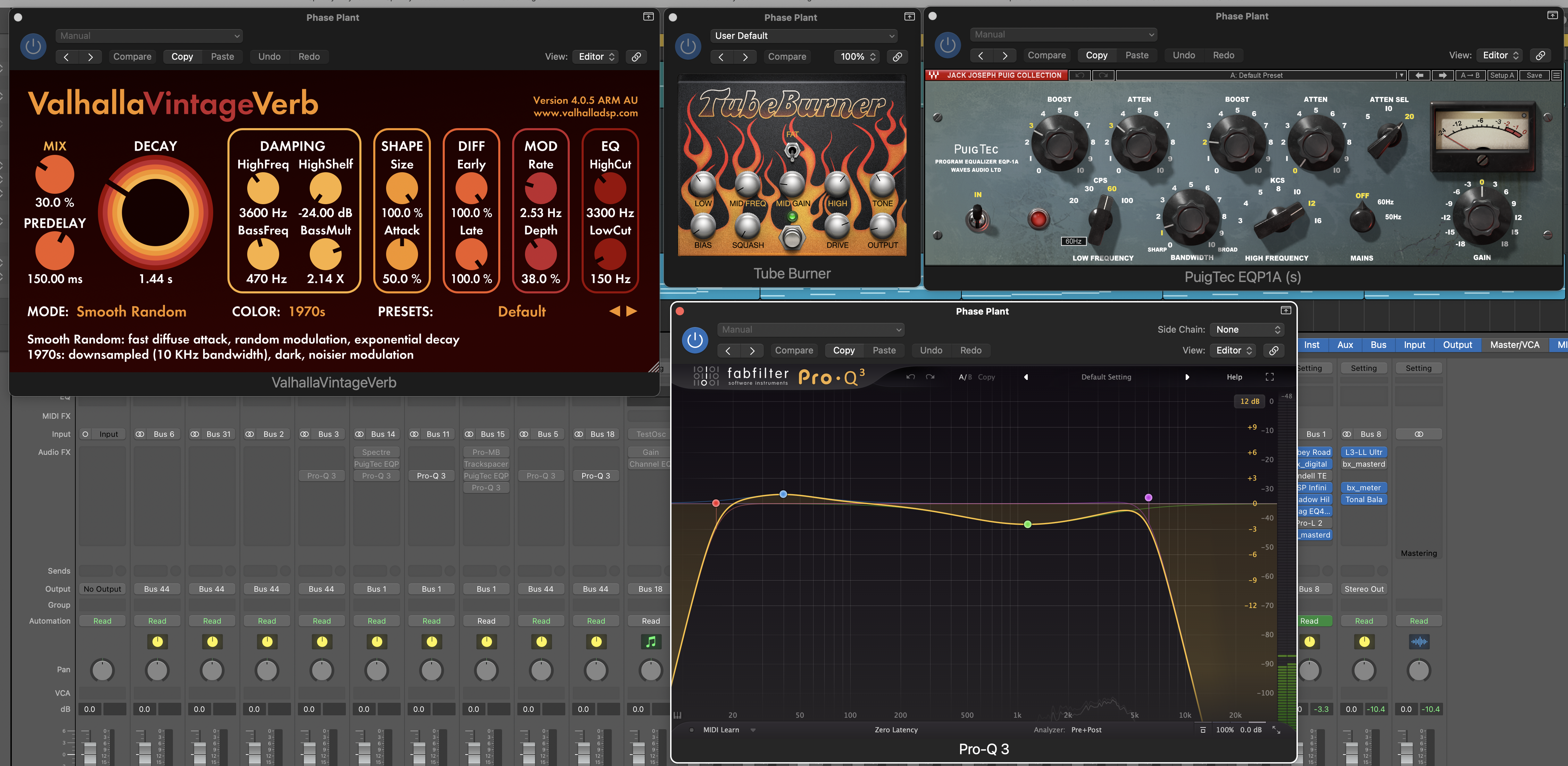Switch to the Bus mixer tab
This screenshot has width=1568, height=766.
[1378, 345]
